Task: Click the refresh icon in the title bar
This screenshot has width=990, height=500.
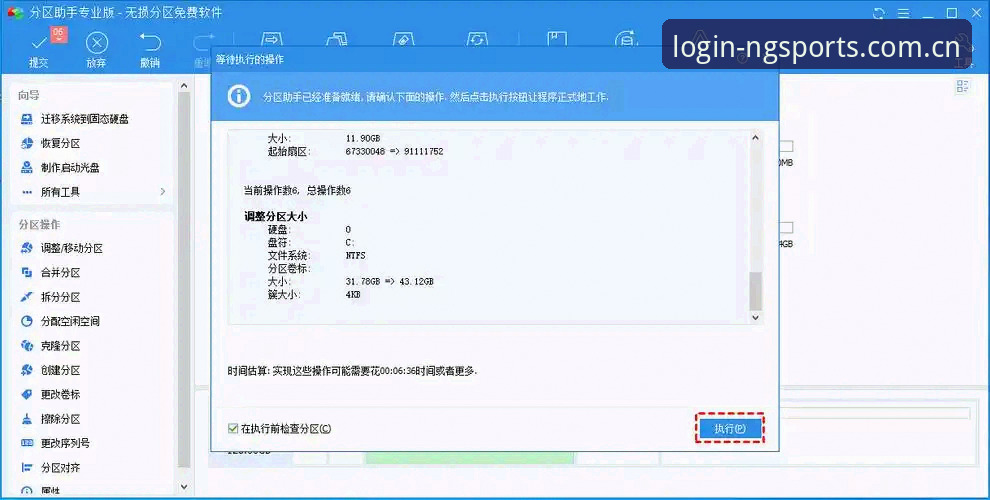Action: 878,13
